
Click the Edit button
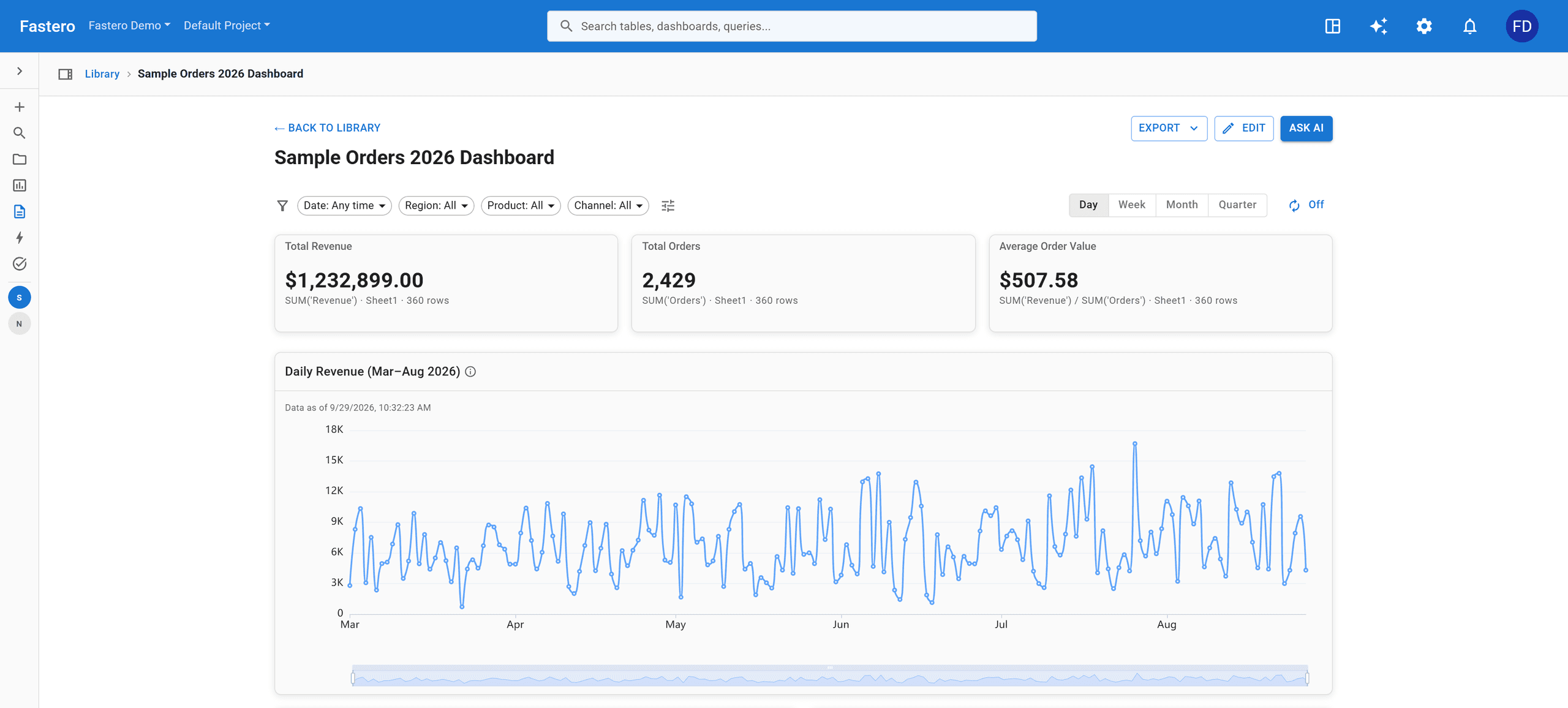1244,128
